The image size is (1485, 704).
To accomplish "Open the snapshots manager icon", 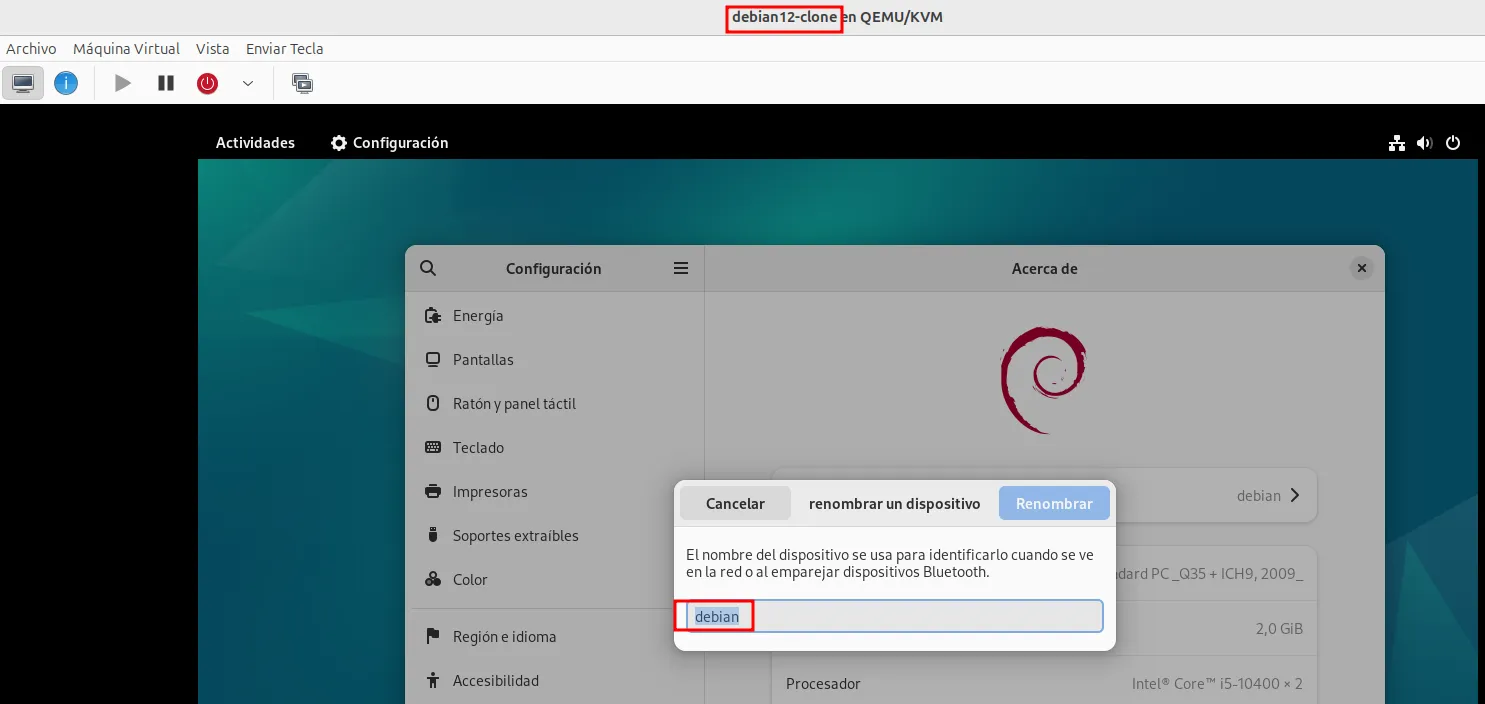I will 302,83.
